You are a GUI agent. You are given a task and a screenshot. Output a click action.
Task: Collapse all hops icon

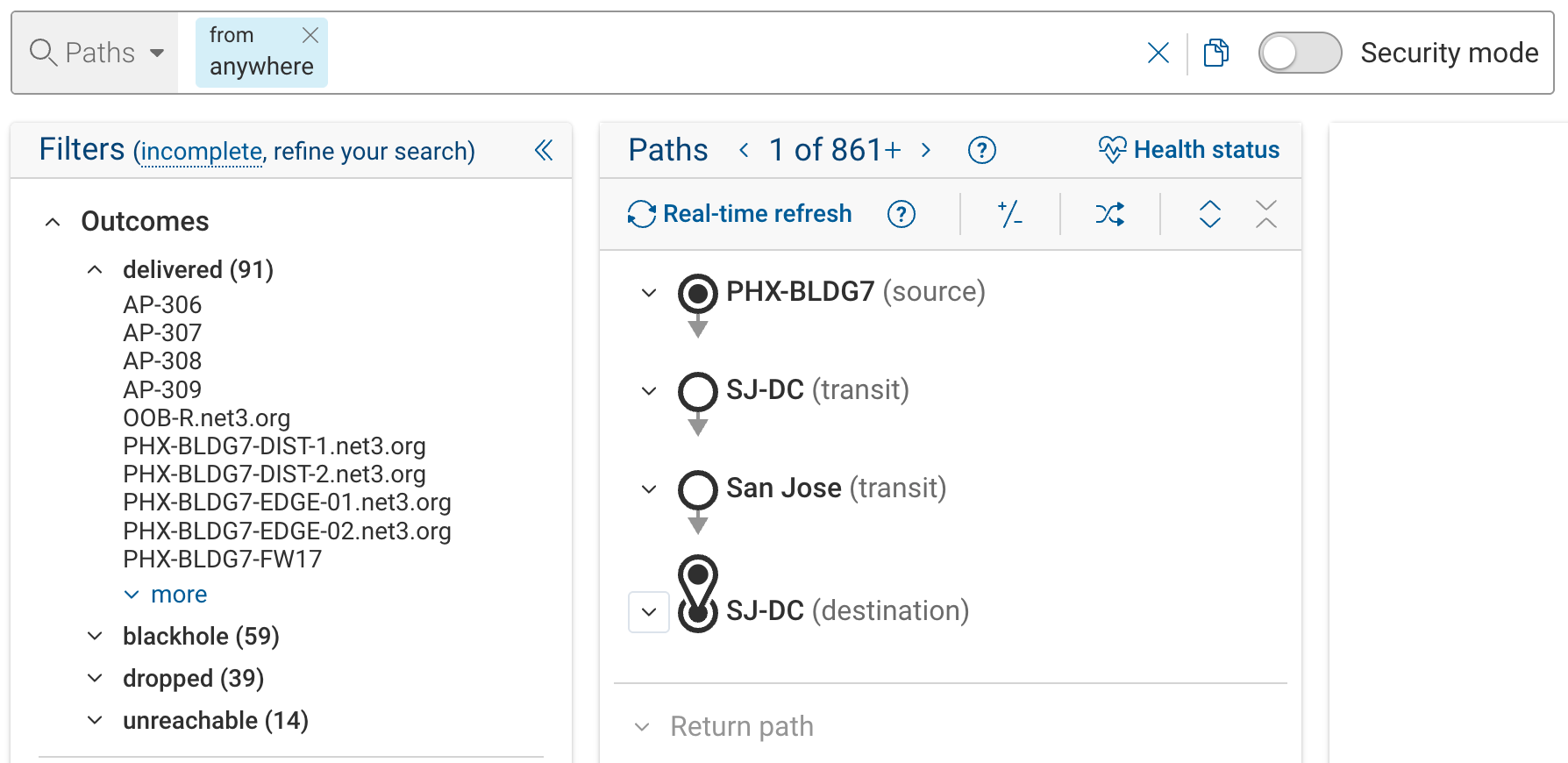point(1266,214)
